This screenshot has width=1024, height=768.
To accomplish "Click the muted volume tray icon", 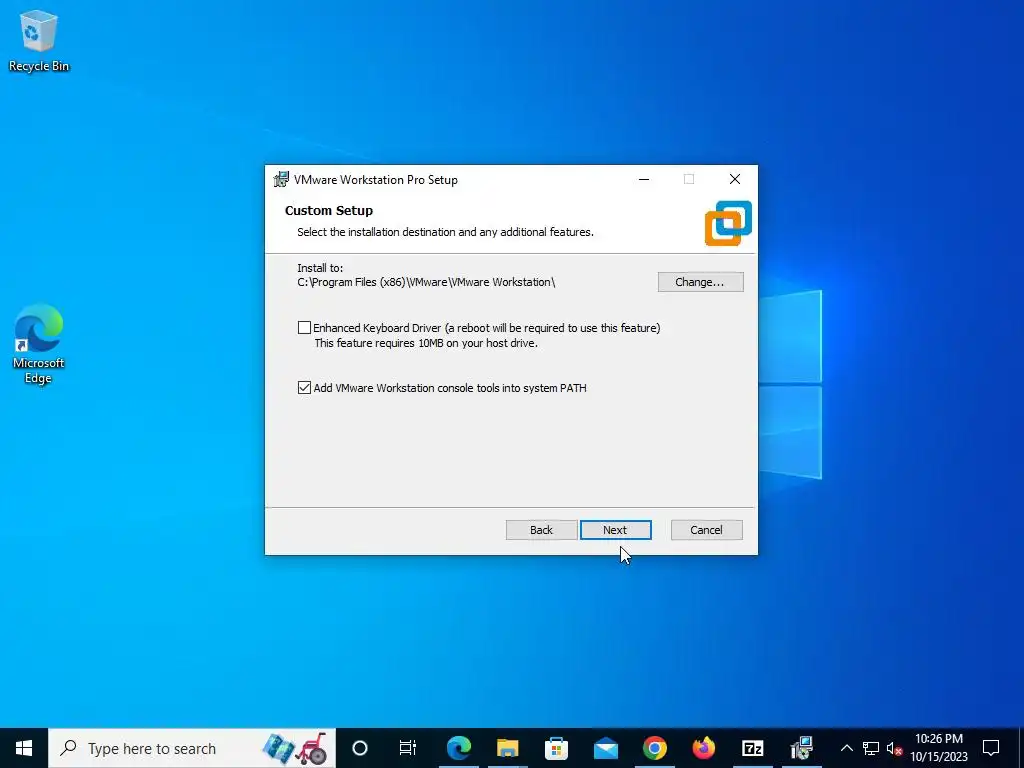I will (894, 748).
